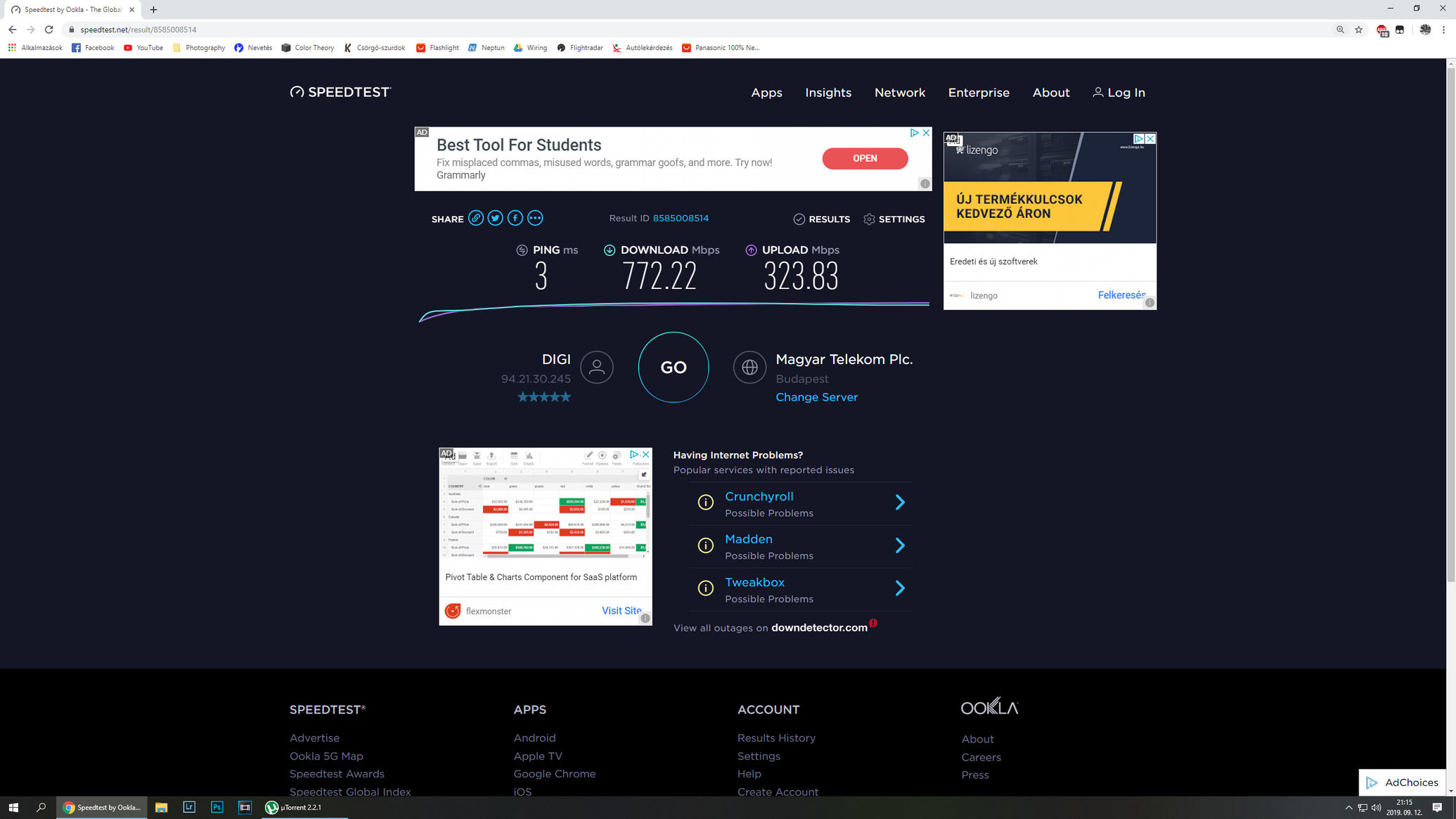This screenshot has height=819, width=1456.
Task: Click the DIGI user profile icon
Action: tap(597, 367)
